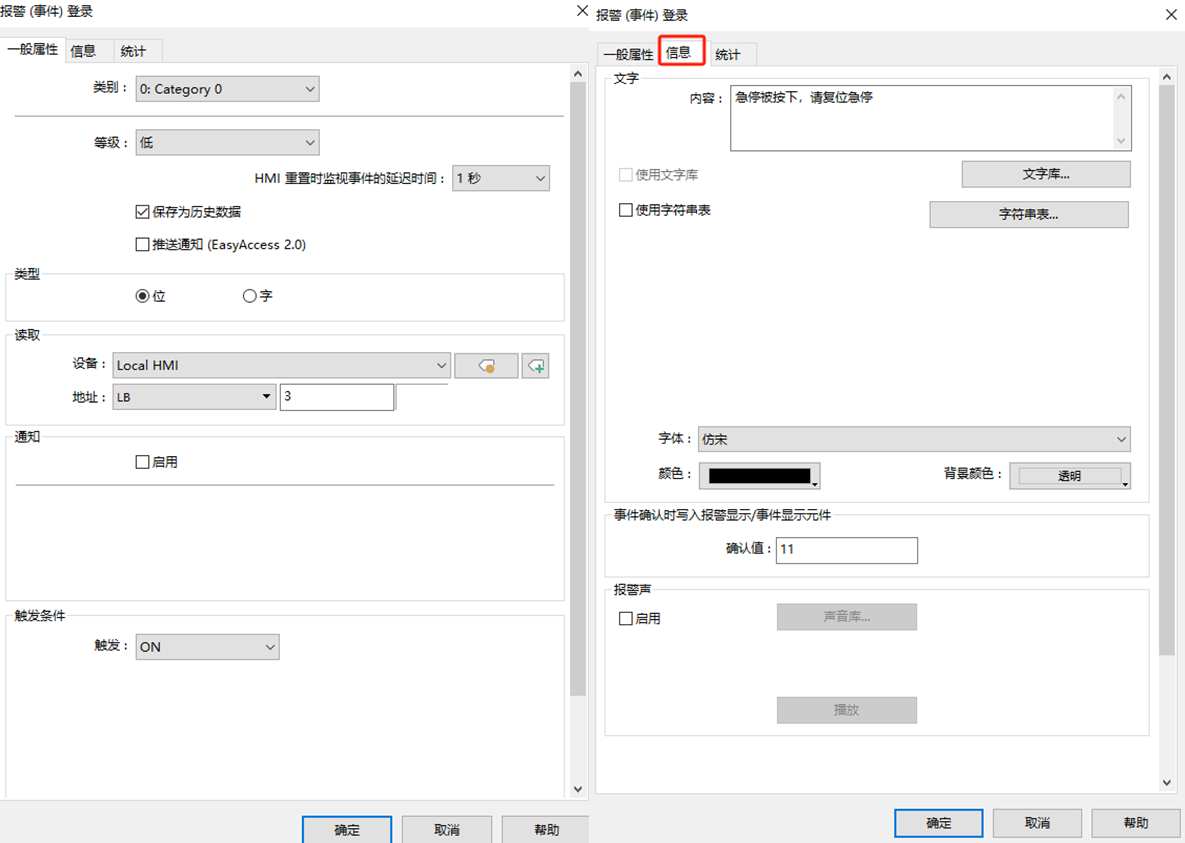The image size is (1185, 843).
Task: Open the black 颜色 swatch picker
Action: click(x=760, y=476)
